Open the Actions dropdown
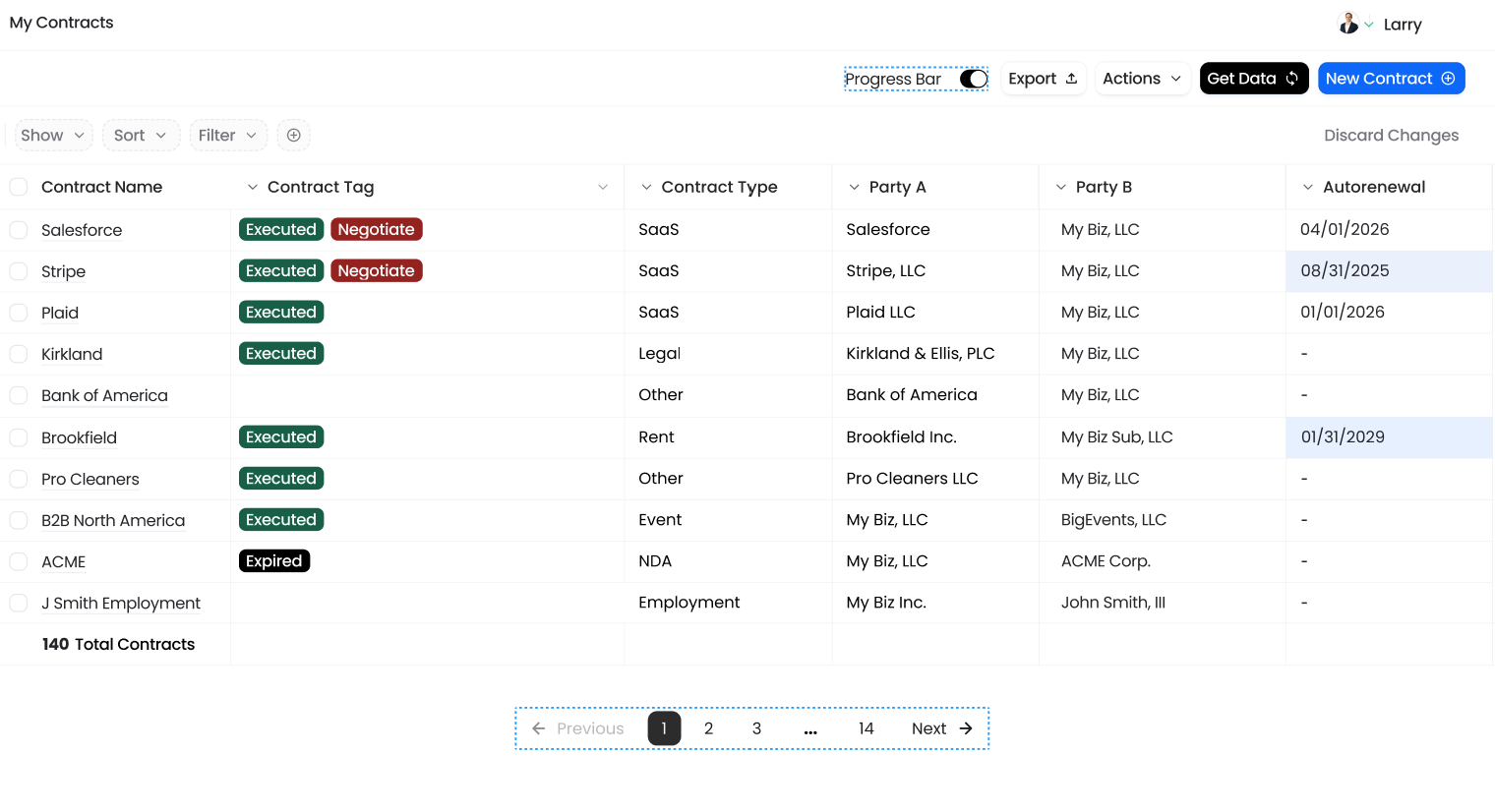The height and width of the screenshot is (812, 1495). 1142,79
